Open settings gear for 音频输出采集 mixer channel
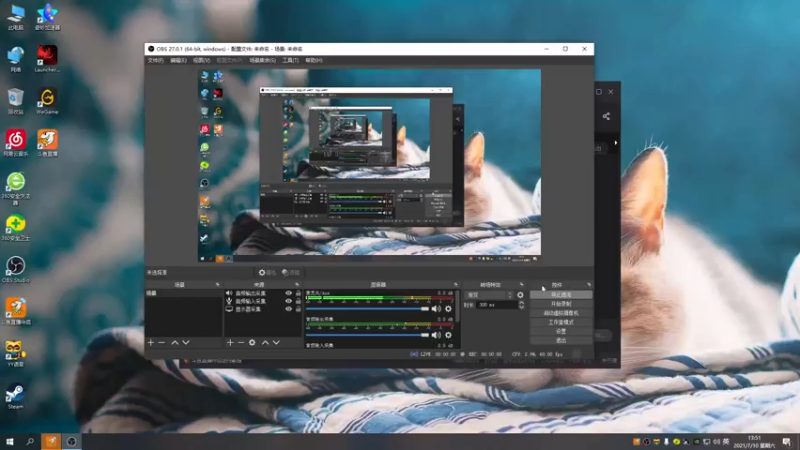800x450 pixels. pos(448,335)
